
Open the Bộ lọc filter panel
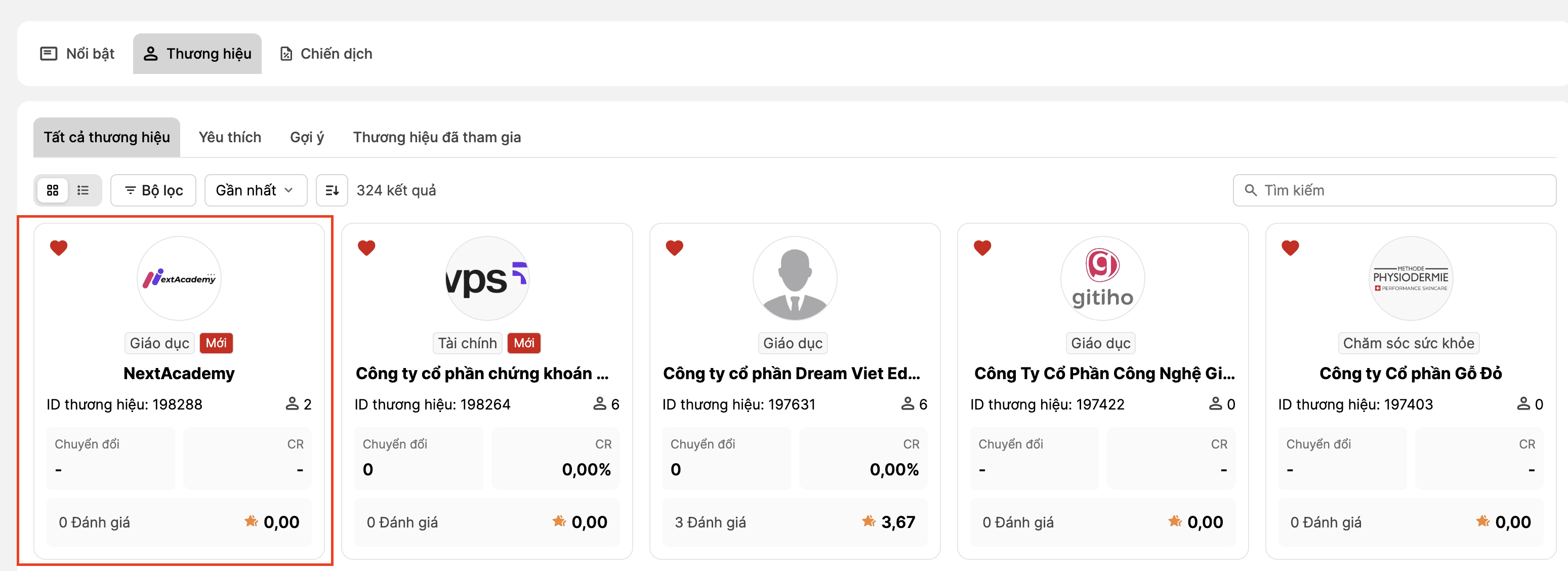point(153,190)
